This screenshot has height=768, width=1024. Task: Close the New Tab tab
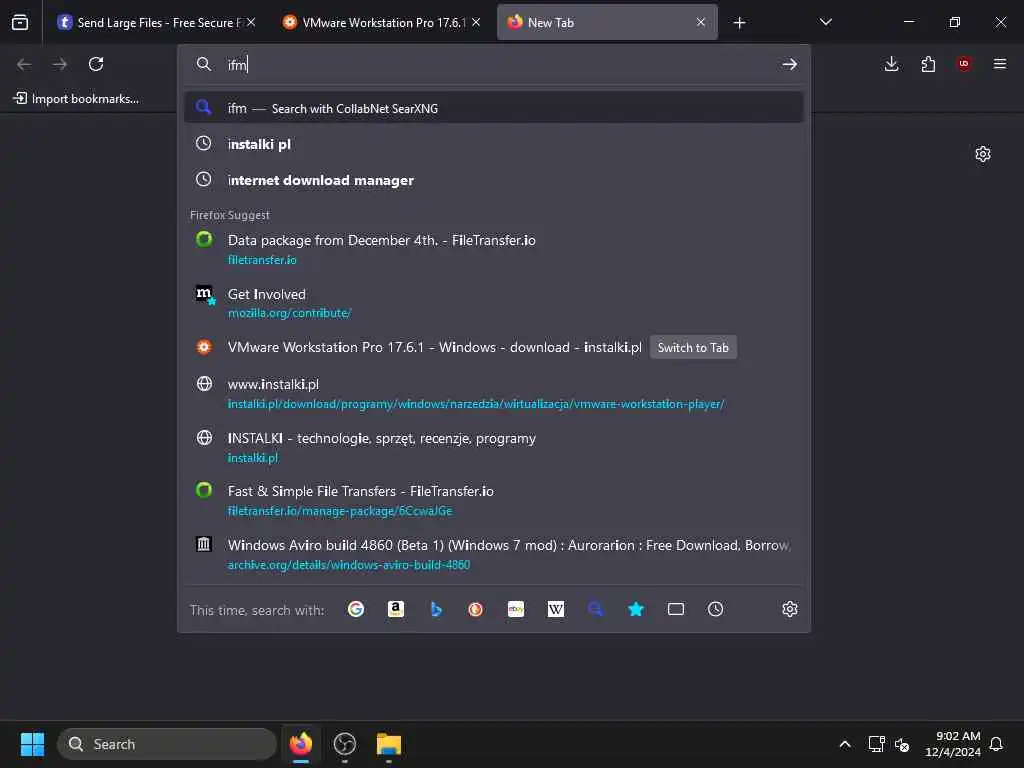701,22
